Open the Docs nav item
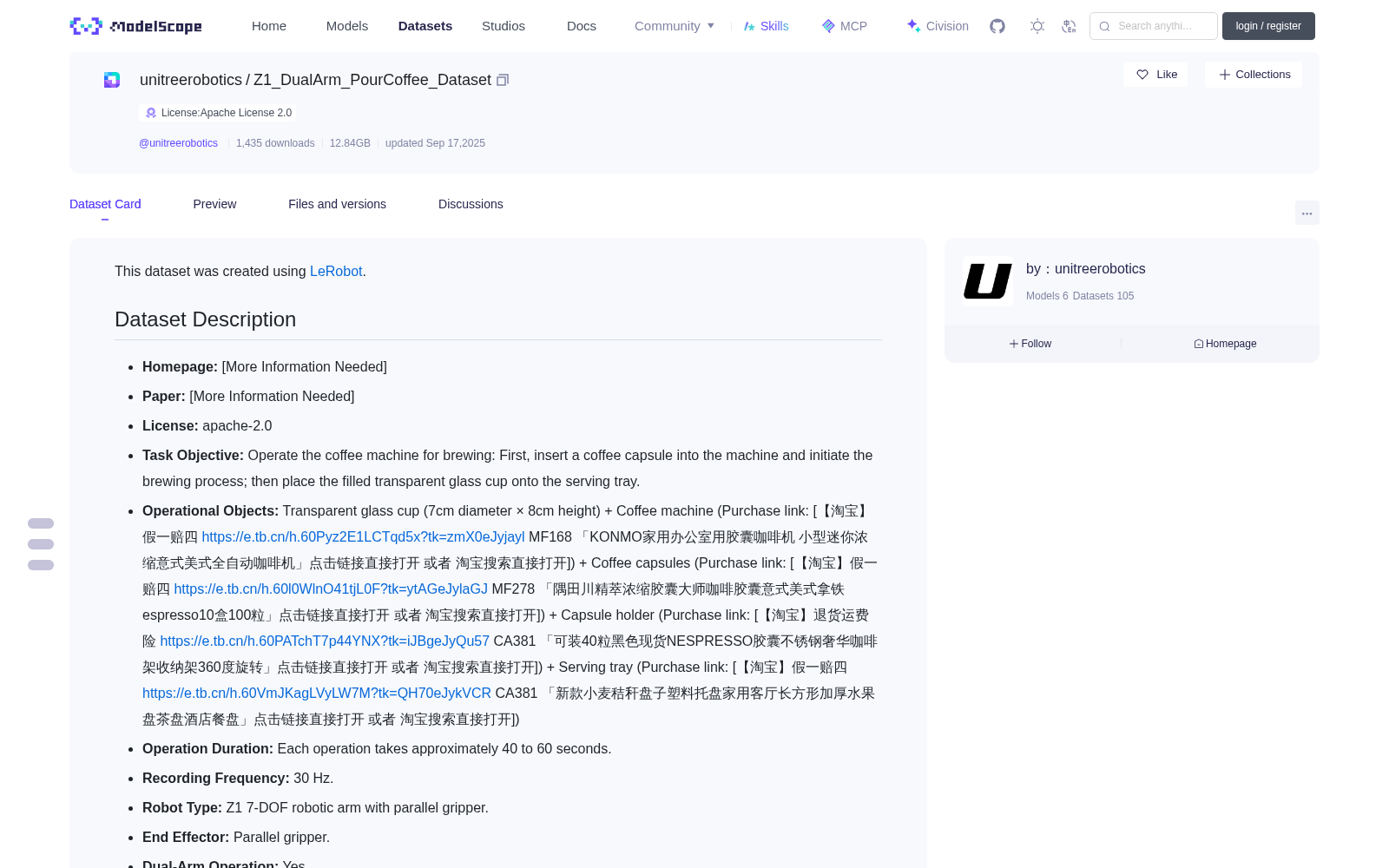The width and height of the screenshot is (1389, 868). tap(582, 26)
